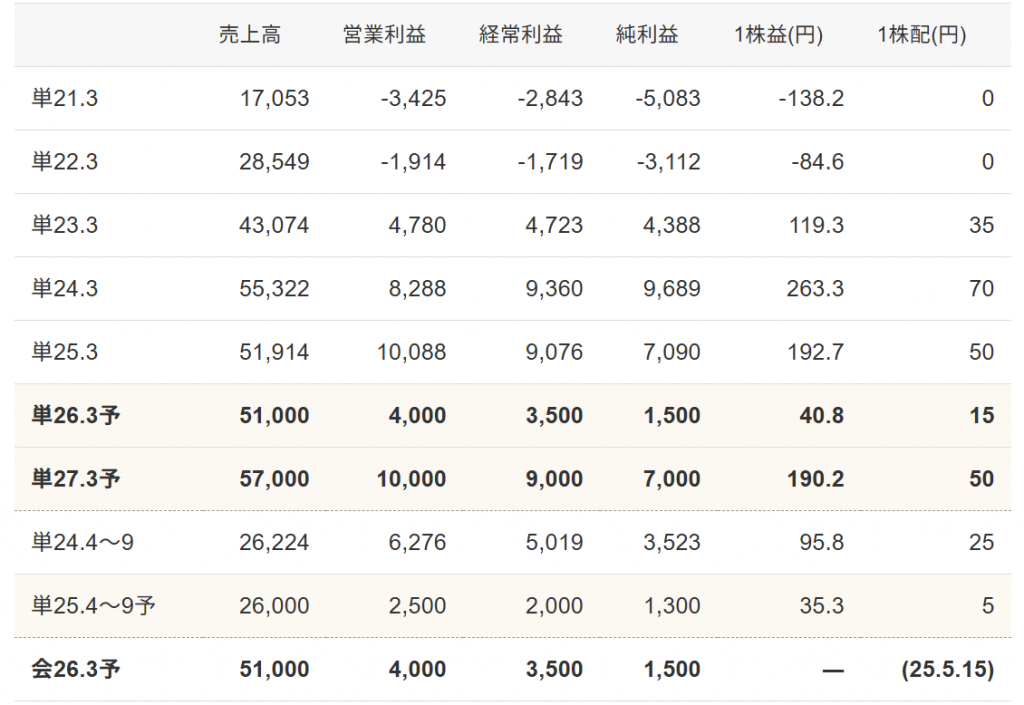
Task: Click the 263.3 earnings per share cell
Action: click(x=816, y=289)
